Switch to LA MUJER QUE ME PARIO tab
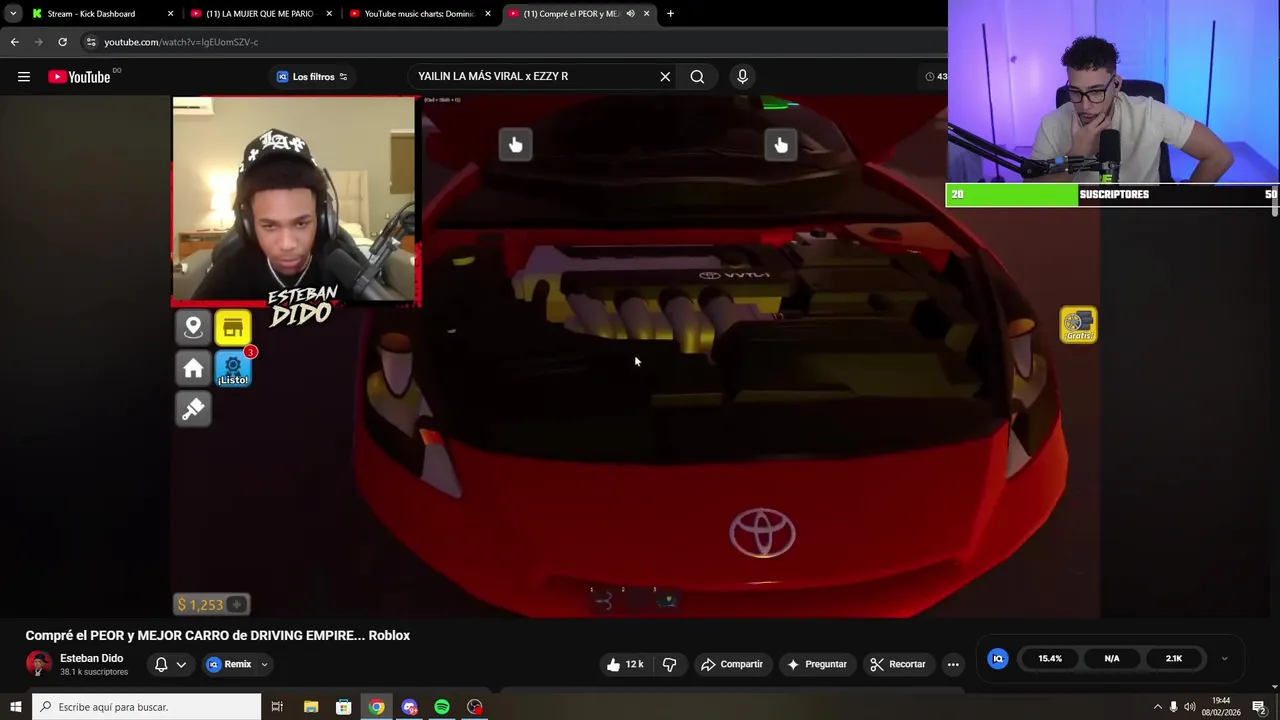This screenshot has height=720, width=1280. tap(261, 14)
